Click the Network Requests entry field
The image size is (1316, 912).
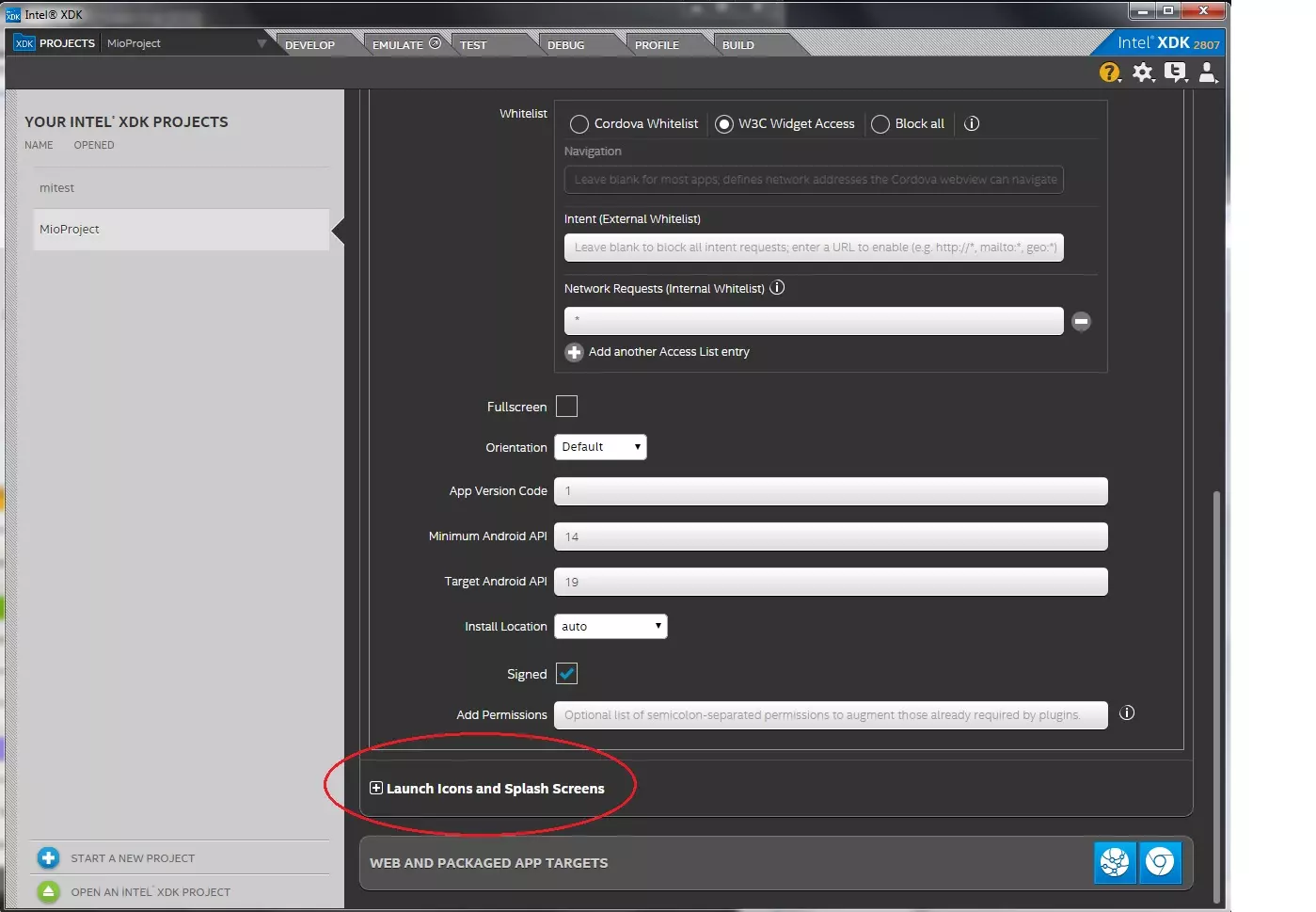[x=814, y=321]
